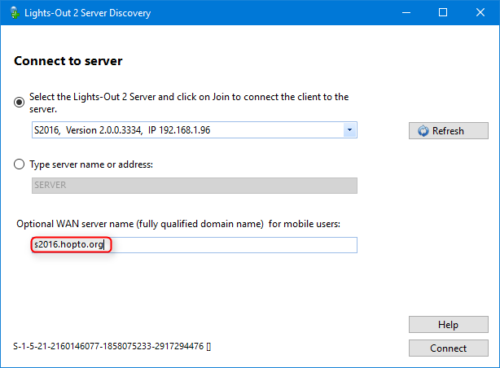Maximize the Server Discovery window
The height and width of the screenshot is (368, 500).
[443, 13]
